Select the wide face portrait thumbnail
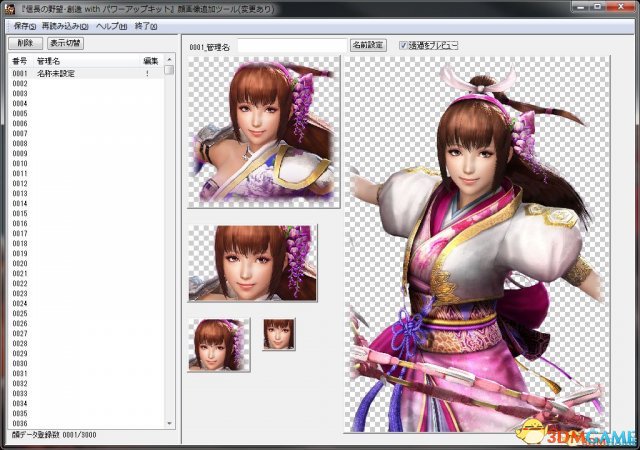 tap(252, 263)
